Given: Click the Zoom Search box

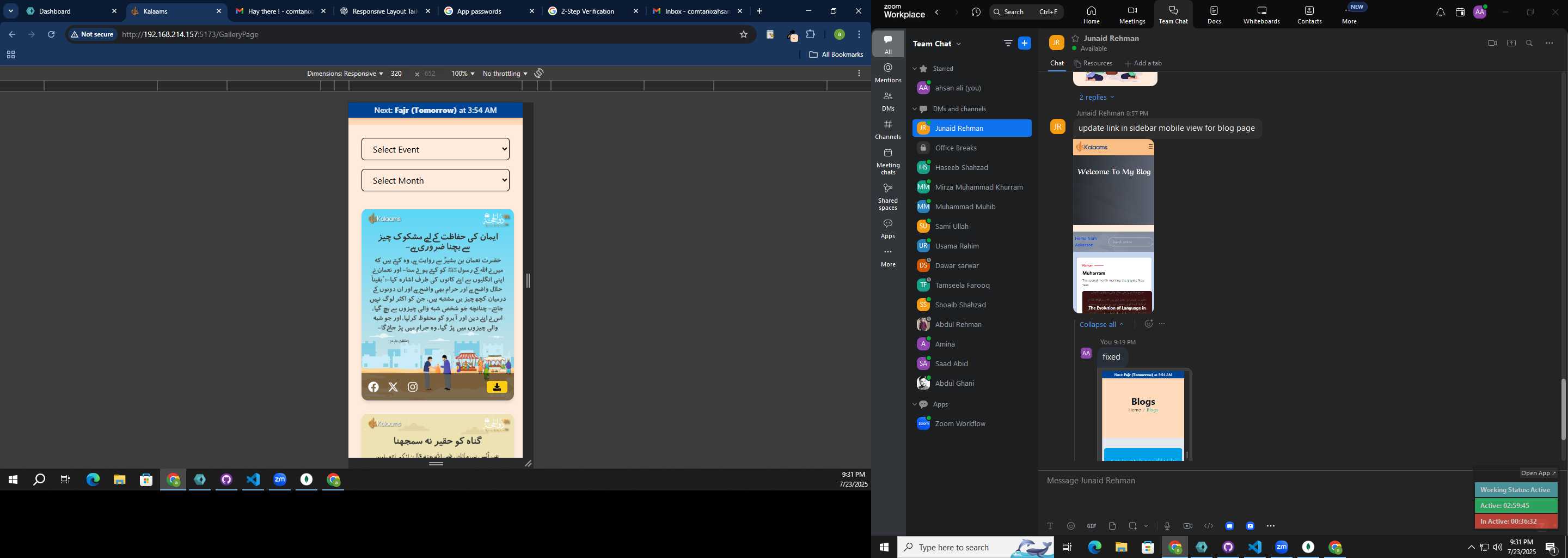Looking at the screenshot, I should (x=1027, y=11).
